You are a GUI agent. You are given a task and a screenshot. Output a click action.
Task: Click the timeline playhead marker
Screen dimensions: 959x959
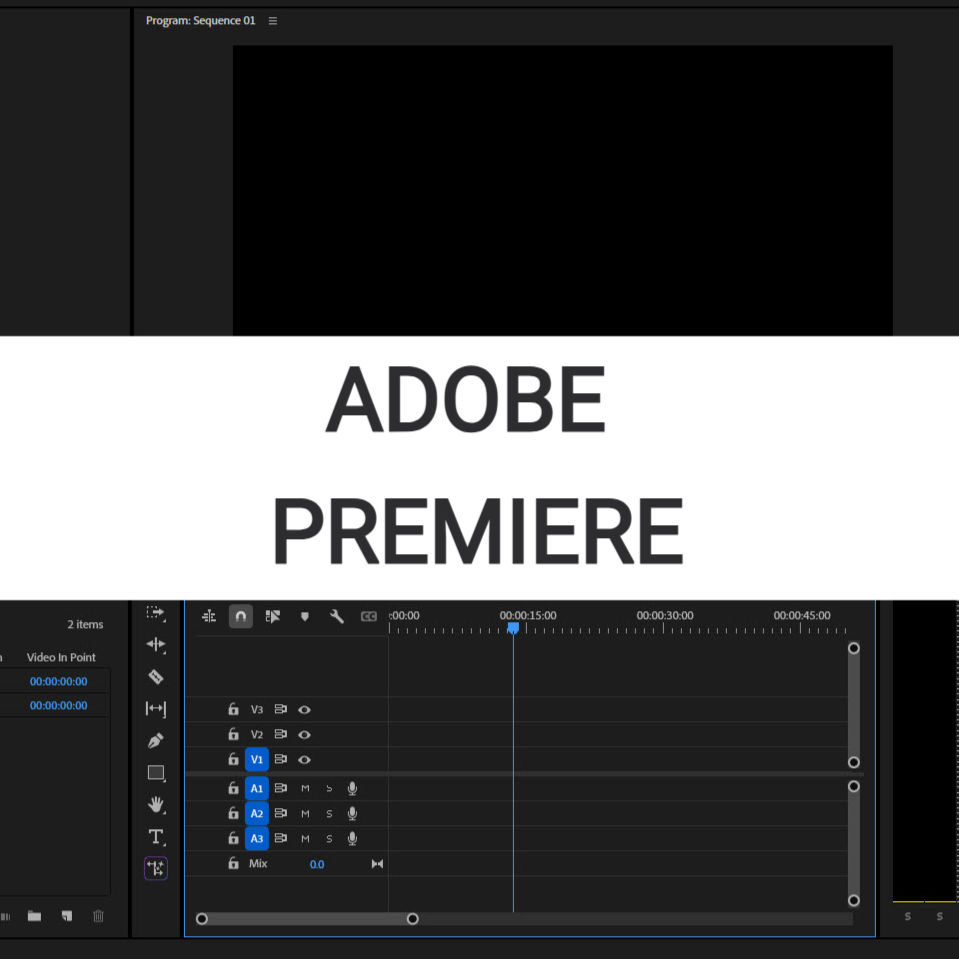[x=513, y=628]
